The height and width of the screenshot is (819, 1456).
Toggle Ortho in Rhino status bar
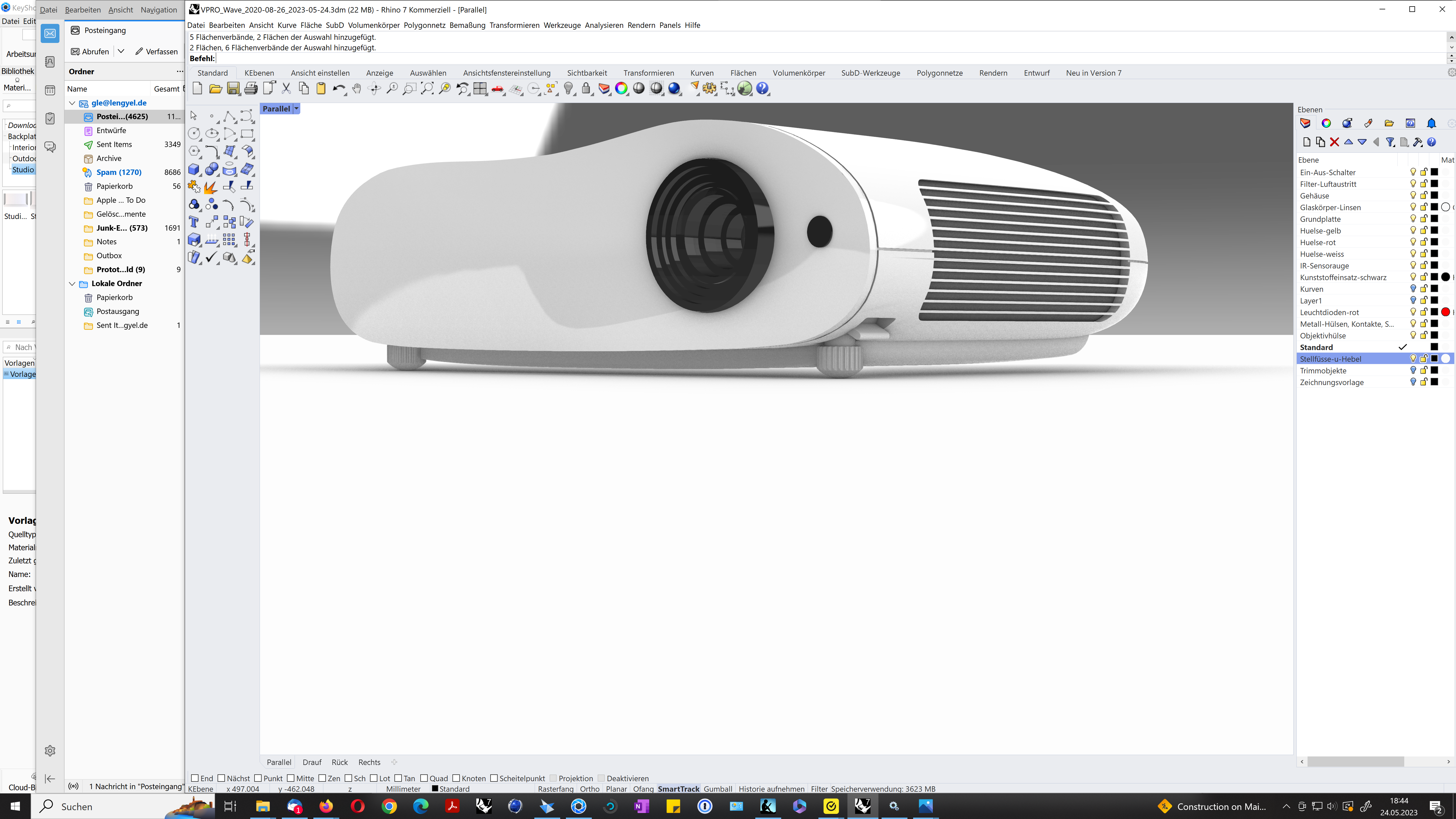[x=590, y=789]
